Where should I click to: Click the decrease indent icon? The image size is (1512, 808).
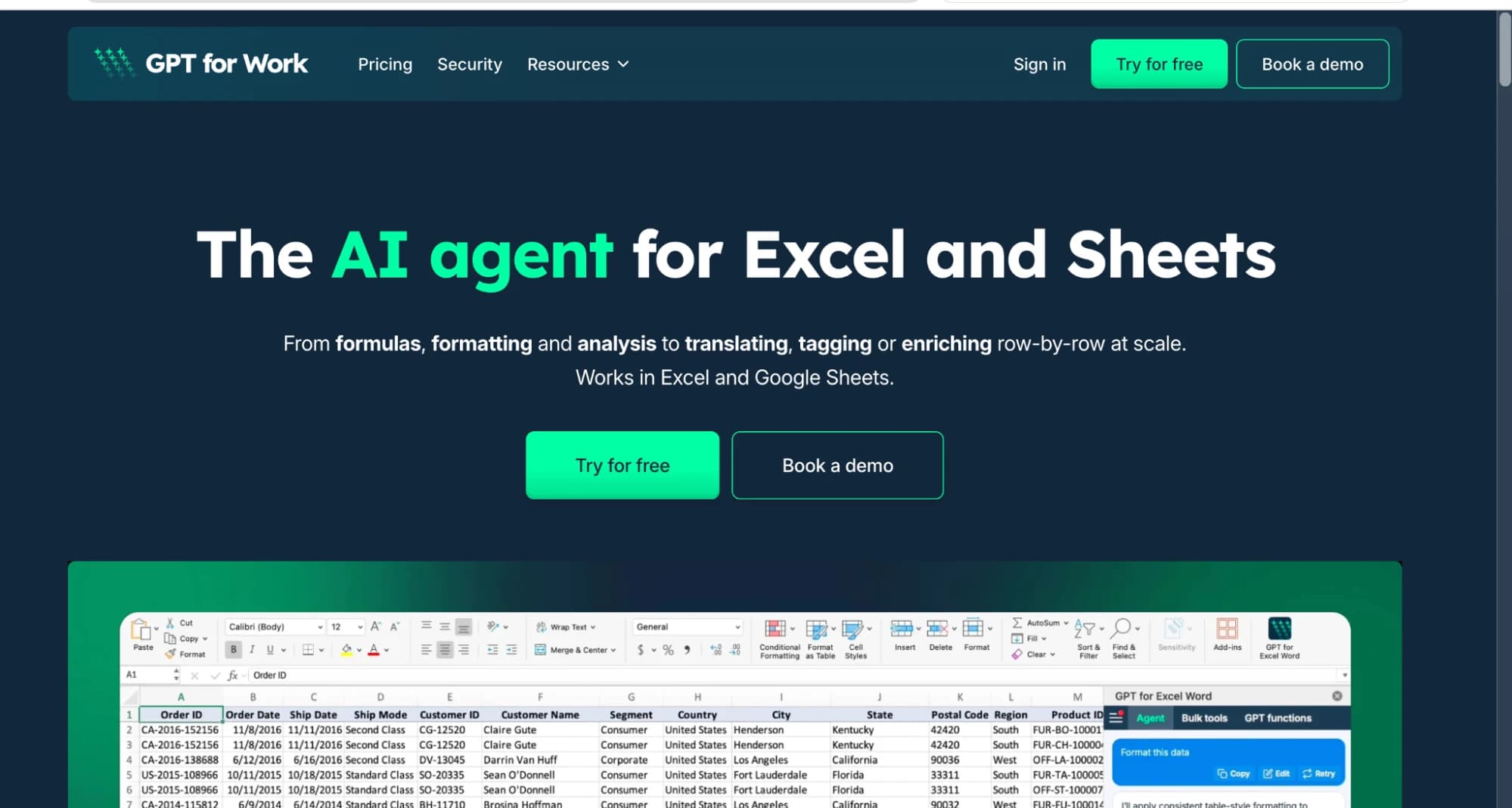493,649
